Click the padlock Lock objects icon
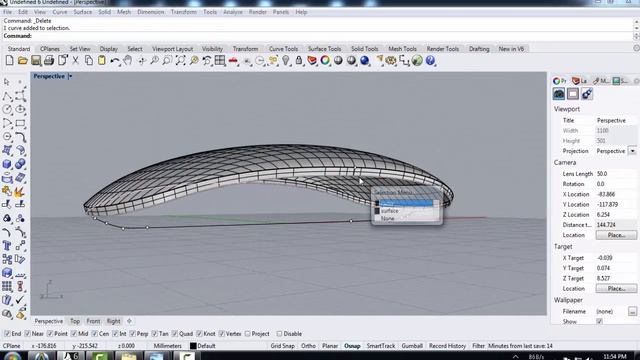The image size is (640, 360). click(x=299, y=61)
